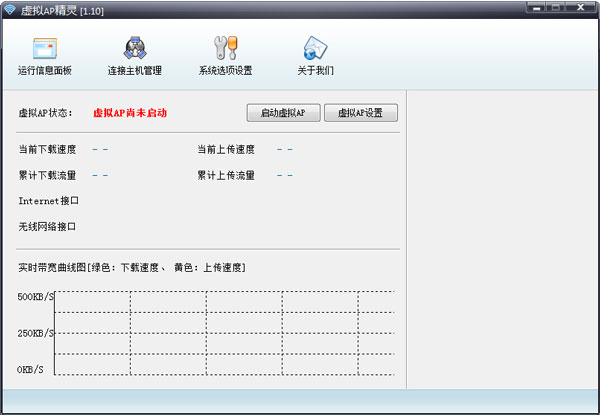
Task: Click the 500KB/S axis label
Action: point(36,296)
